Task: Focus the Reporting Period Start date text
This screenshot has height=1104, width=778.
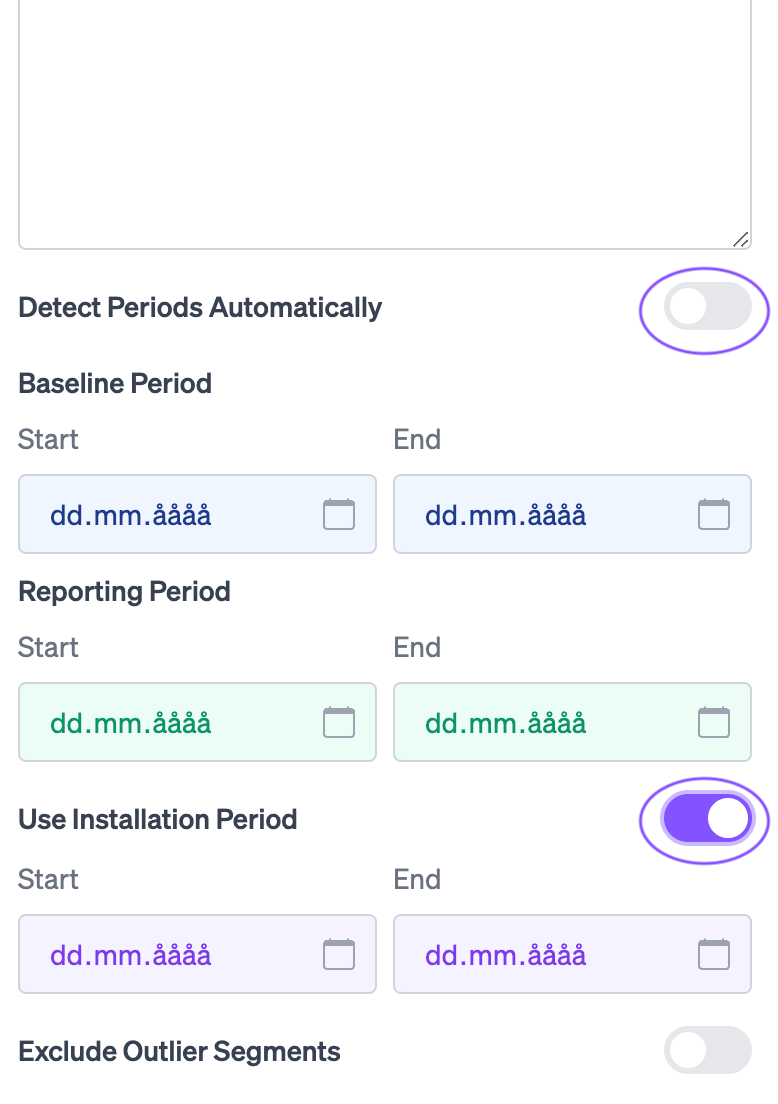Action: click(131, 723)
